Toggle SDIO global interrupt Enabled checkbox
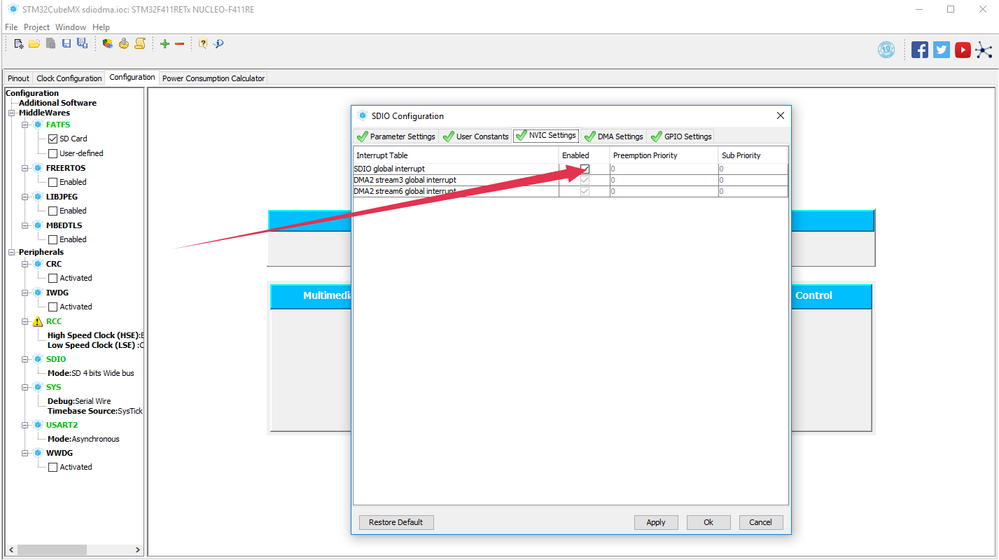 click(585, 169)
